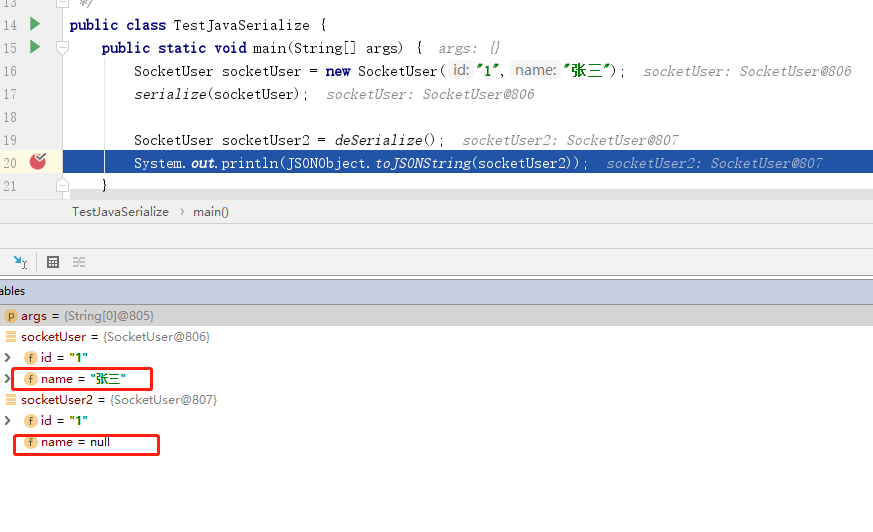The image size is (873, 532).
Task: Run main method from line 15 gutter arrow
Action: tap(35, 47)
